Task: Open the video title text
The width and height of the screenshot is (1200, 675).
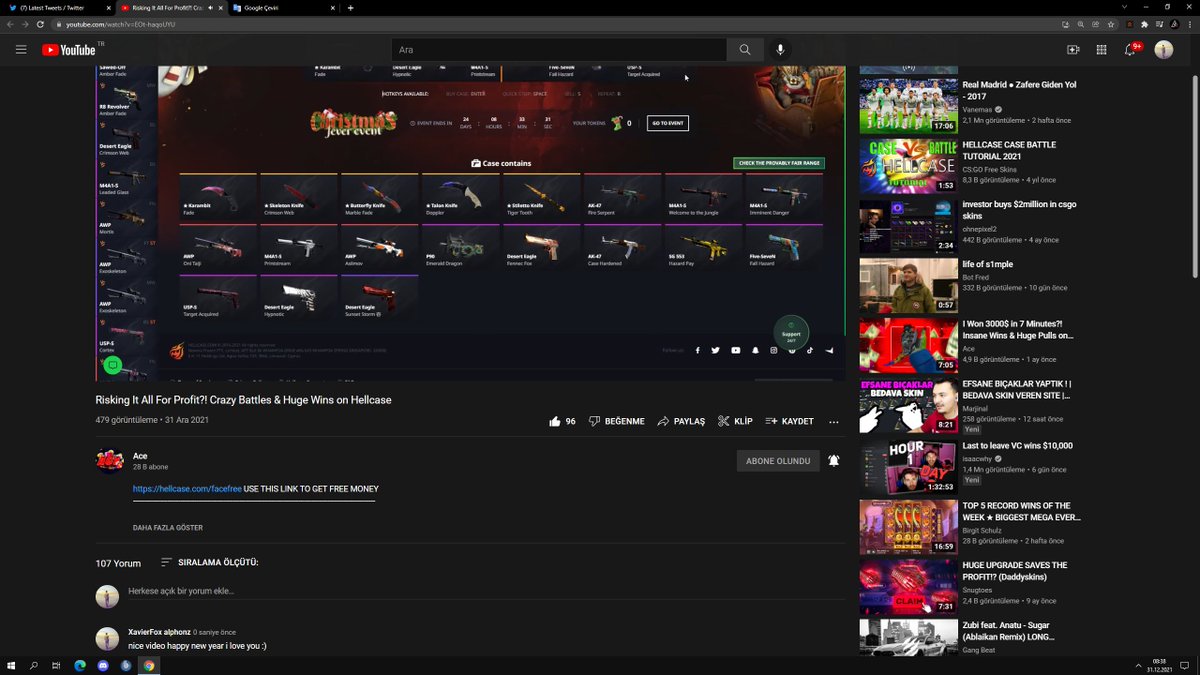Action: 243,399
